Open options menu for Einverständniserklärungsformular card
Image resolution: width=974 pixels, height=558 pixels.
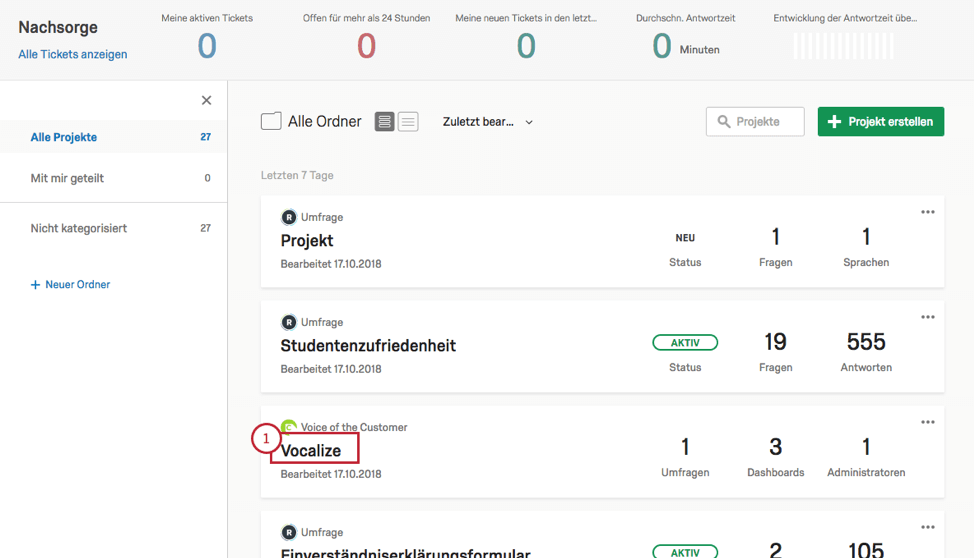(927, 527)
